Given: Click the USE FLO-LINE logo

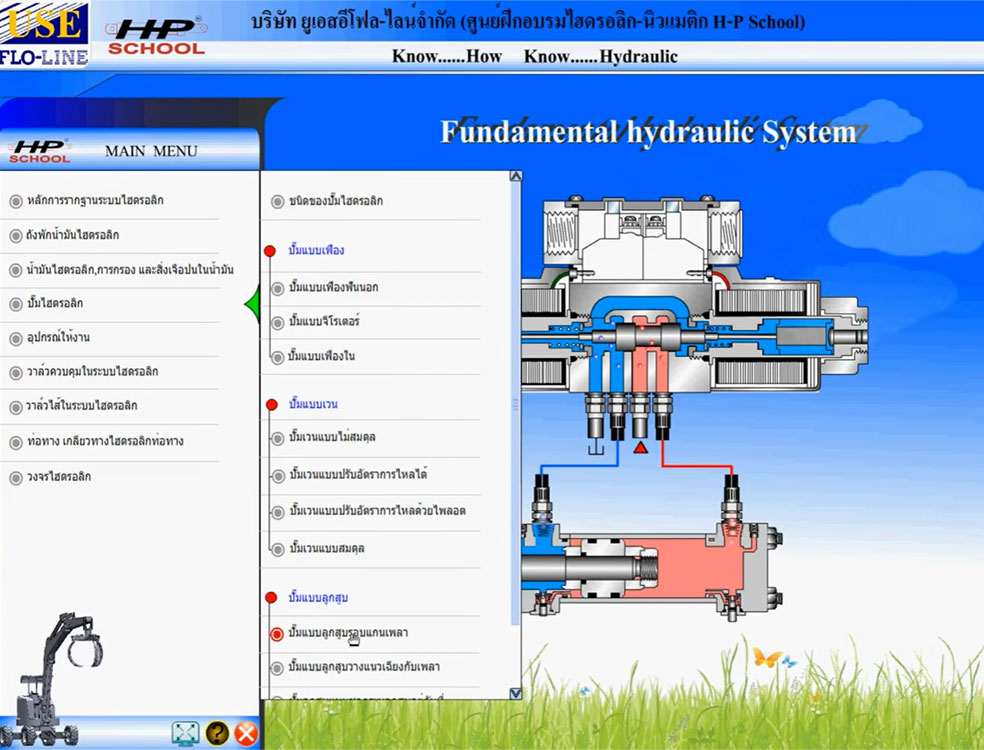Looking at the screenshot, I should click(x=44, y=34).
